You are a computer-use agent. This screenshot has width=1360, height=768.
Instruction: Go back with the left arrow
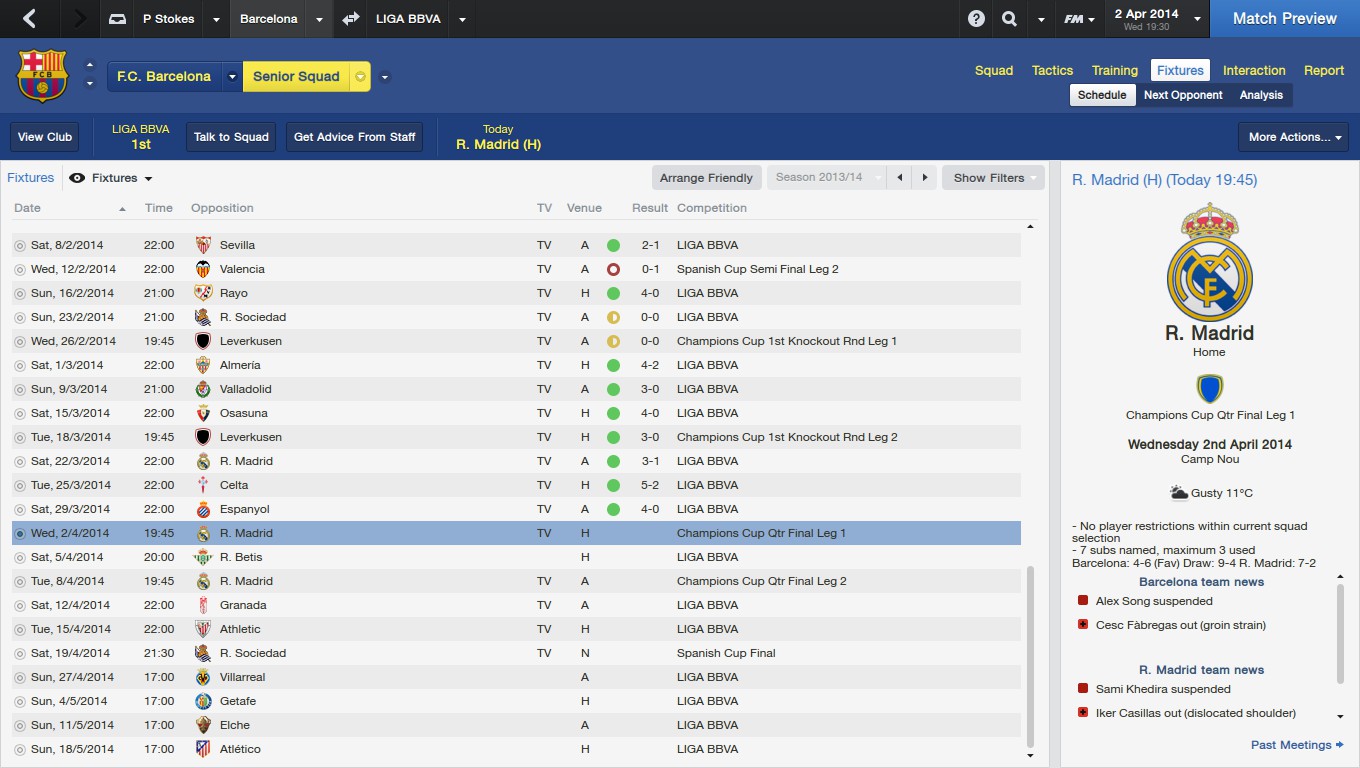click(x=29, y=19)
